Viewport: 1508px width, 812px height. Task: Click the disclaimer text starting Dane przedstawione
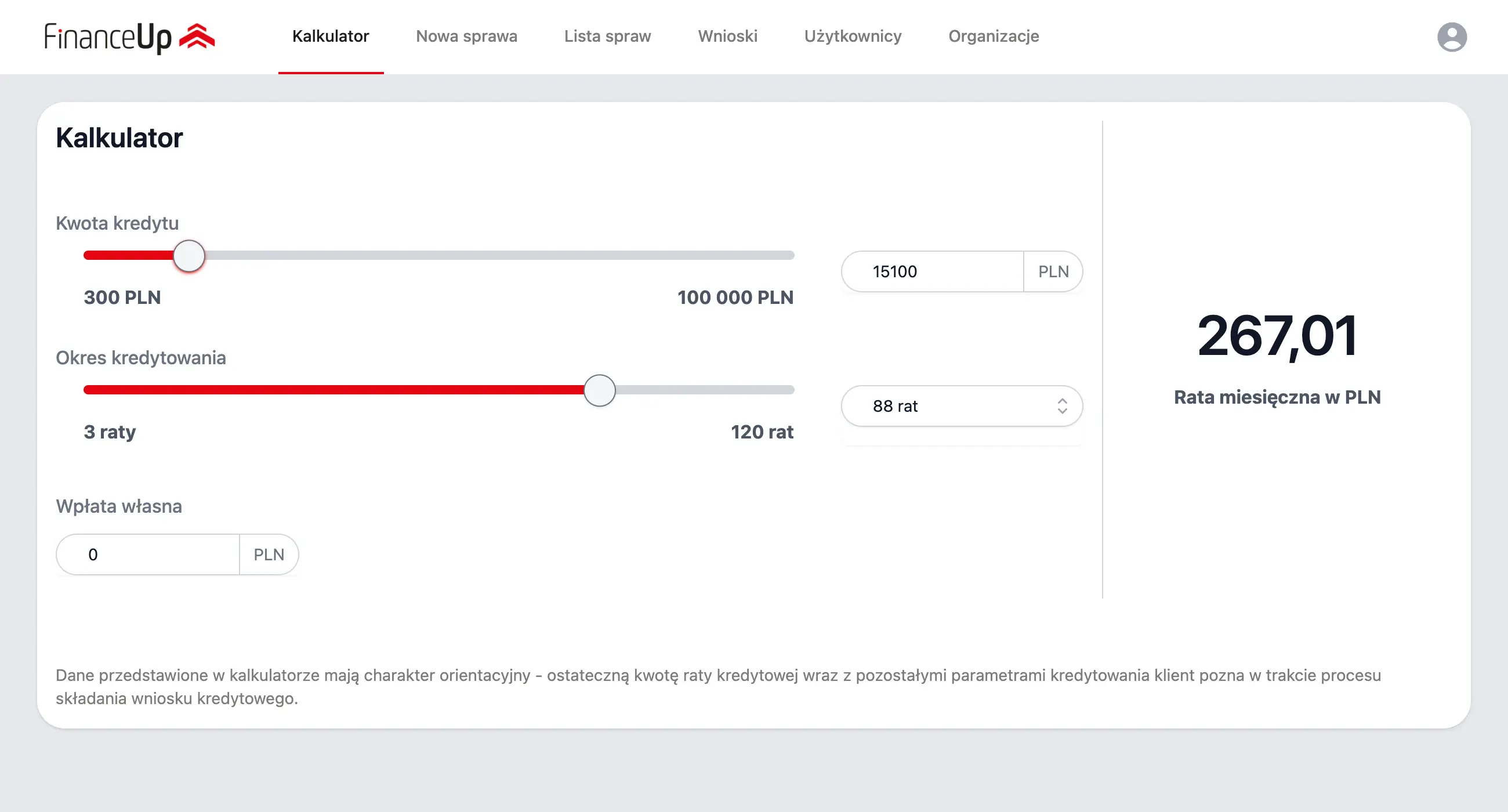coord(718,687)
